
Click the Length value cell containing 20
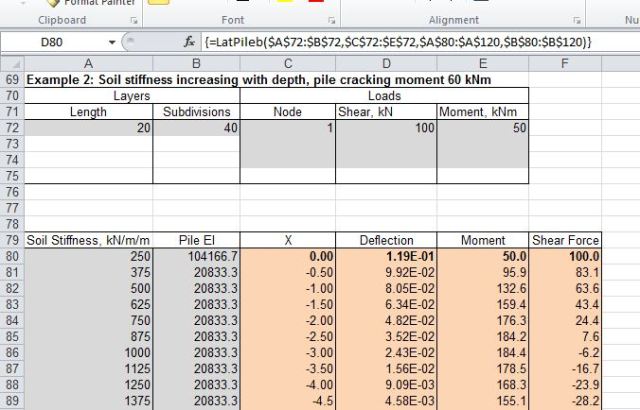pos(89,129)
